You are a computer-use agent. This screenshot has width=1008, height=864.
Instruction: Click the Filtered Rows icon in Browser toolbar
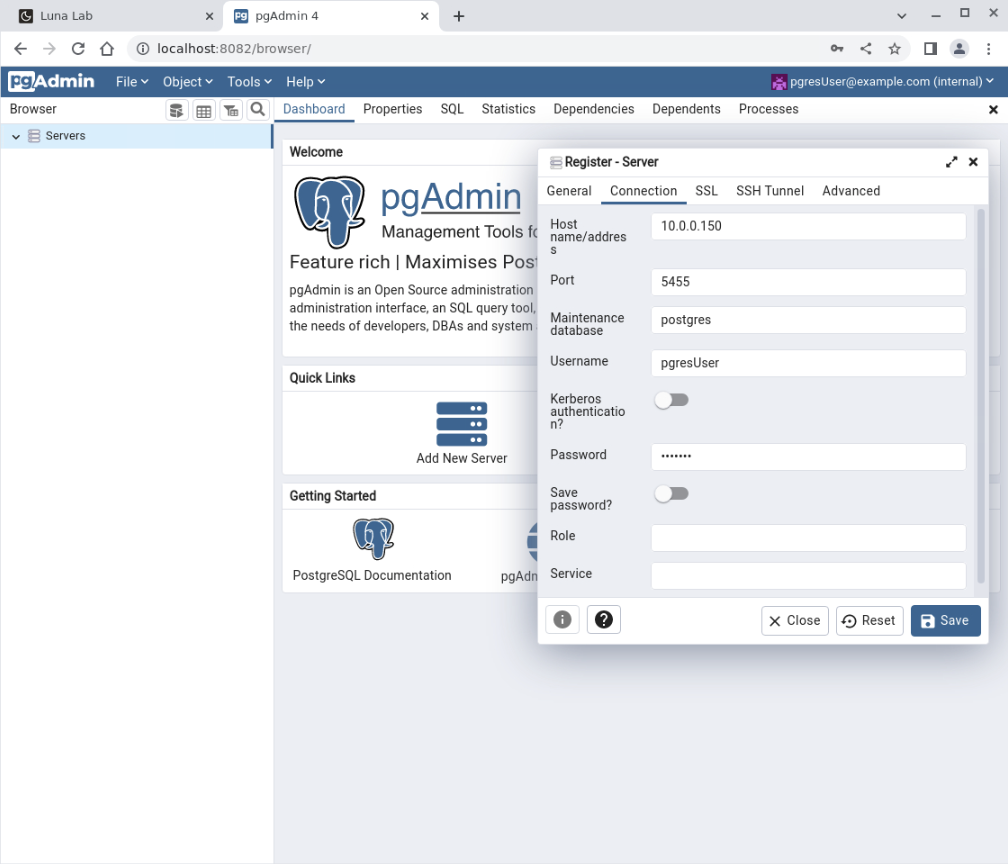[231, 111]
